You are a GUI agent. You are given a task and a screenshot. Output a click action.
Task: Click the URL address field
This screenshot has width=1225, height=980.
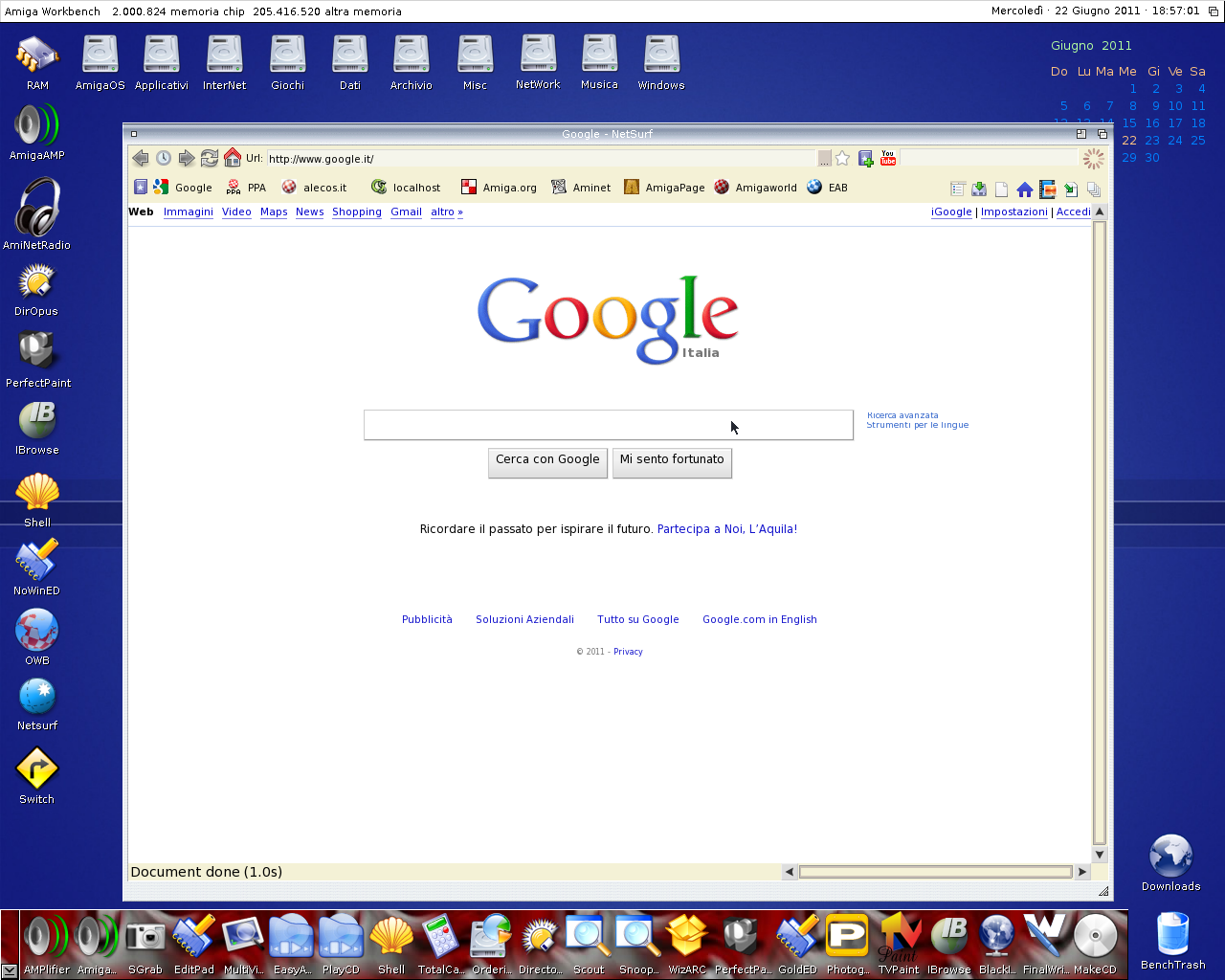pyautogui.click(x=541, y=159)
